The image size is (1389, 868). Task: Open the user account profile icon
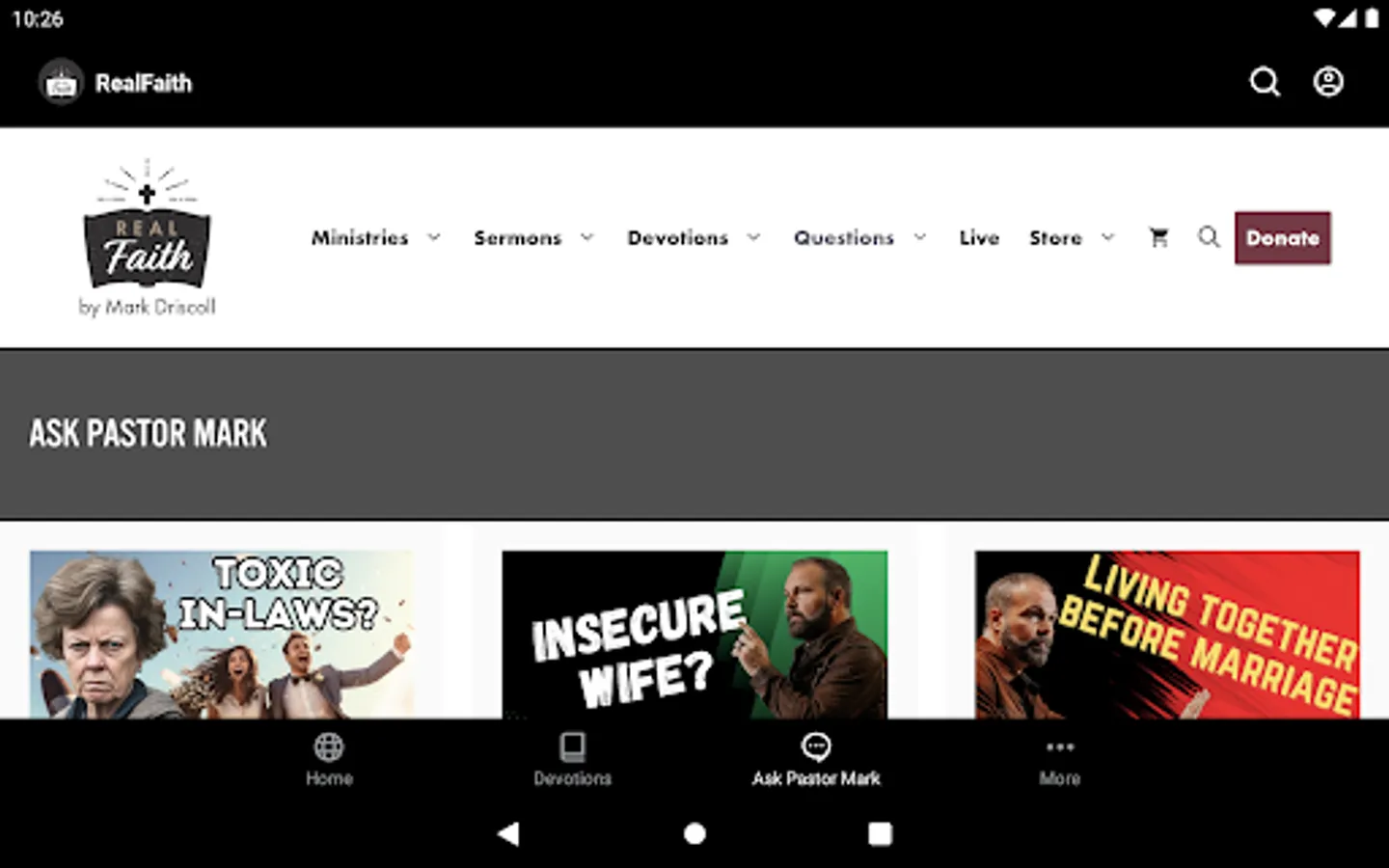1328,82
